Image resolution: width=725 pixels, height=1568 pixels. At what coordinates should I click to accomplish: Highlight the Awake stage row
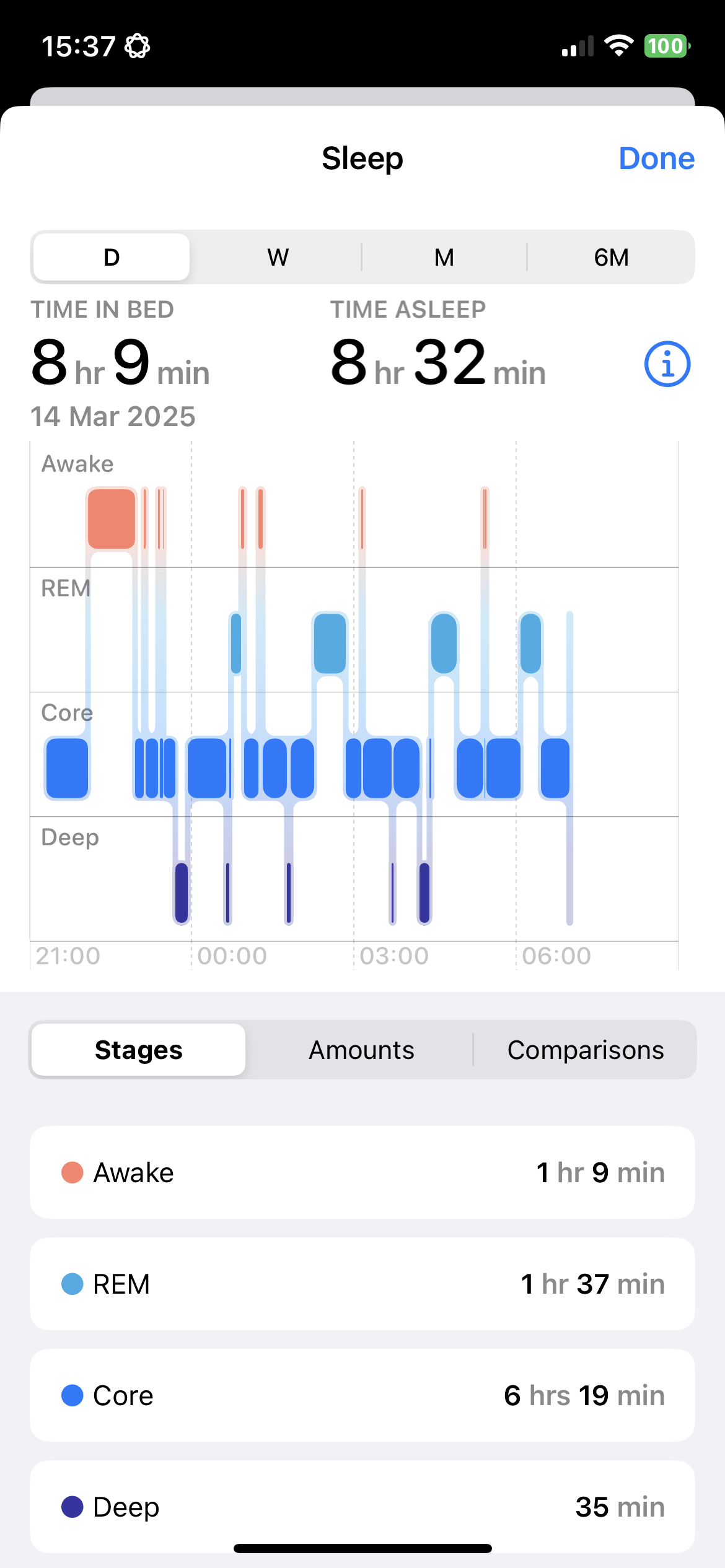click(362, 1172)
